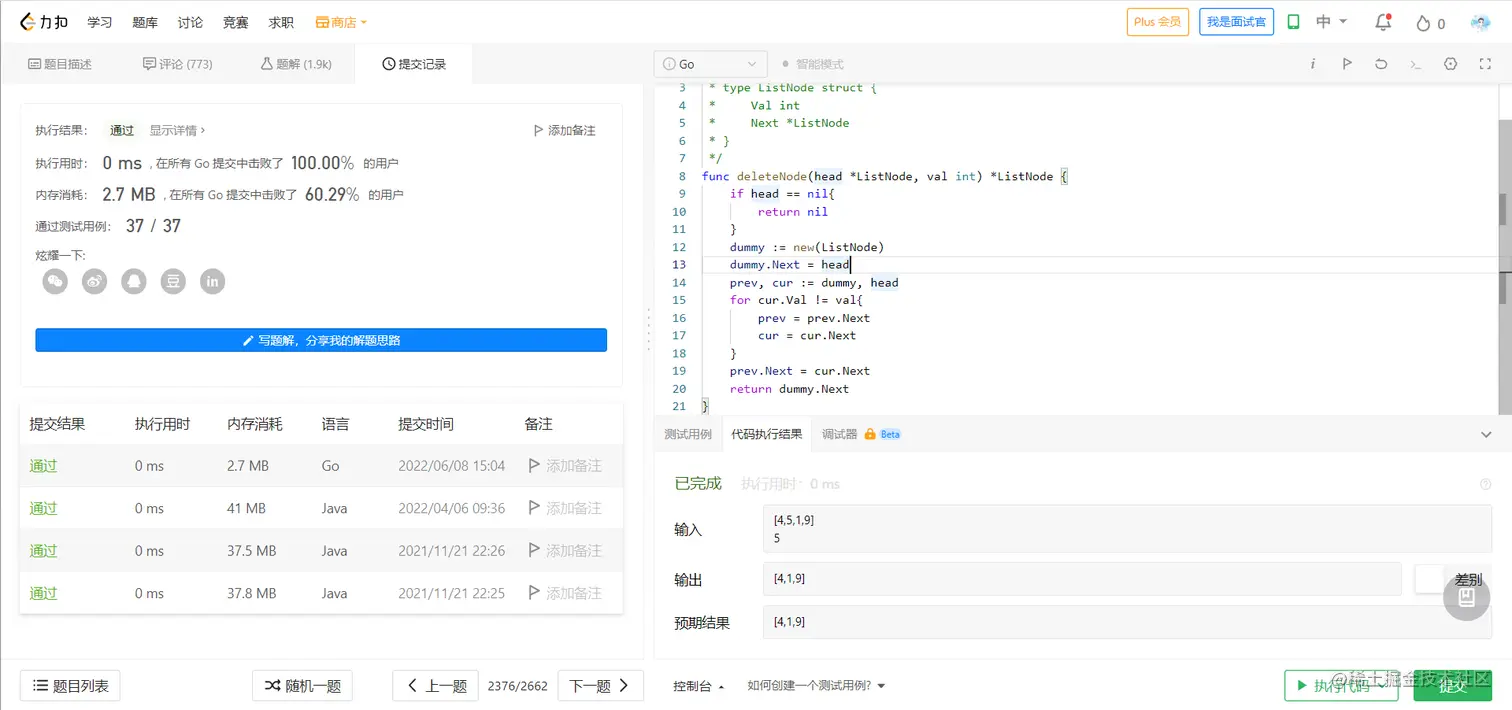Click the editor info 'i' icon

pos(1313,64)
